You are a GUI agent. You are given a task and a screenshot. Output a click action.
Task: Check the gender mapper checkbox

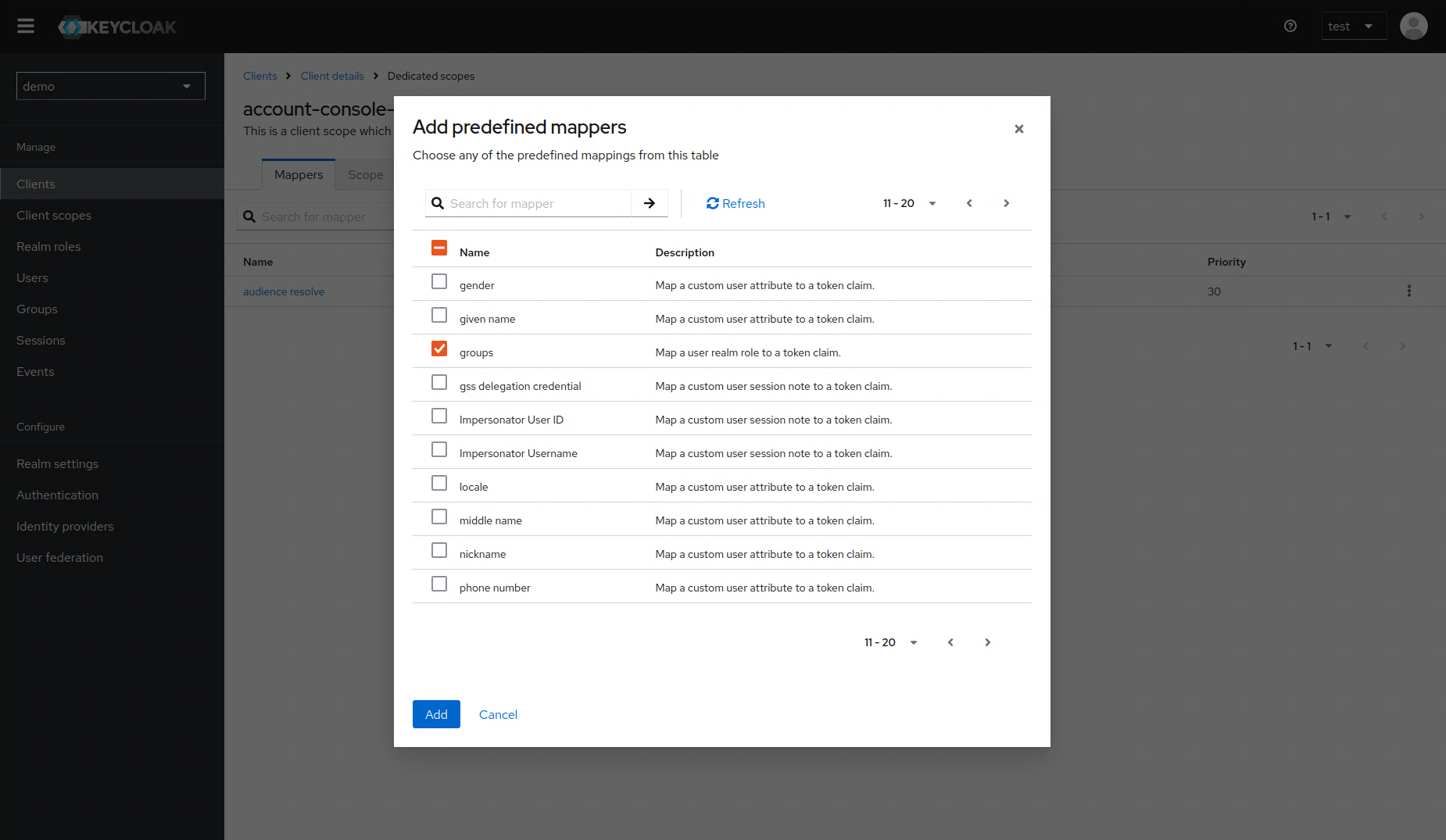click(439, 281)
